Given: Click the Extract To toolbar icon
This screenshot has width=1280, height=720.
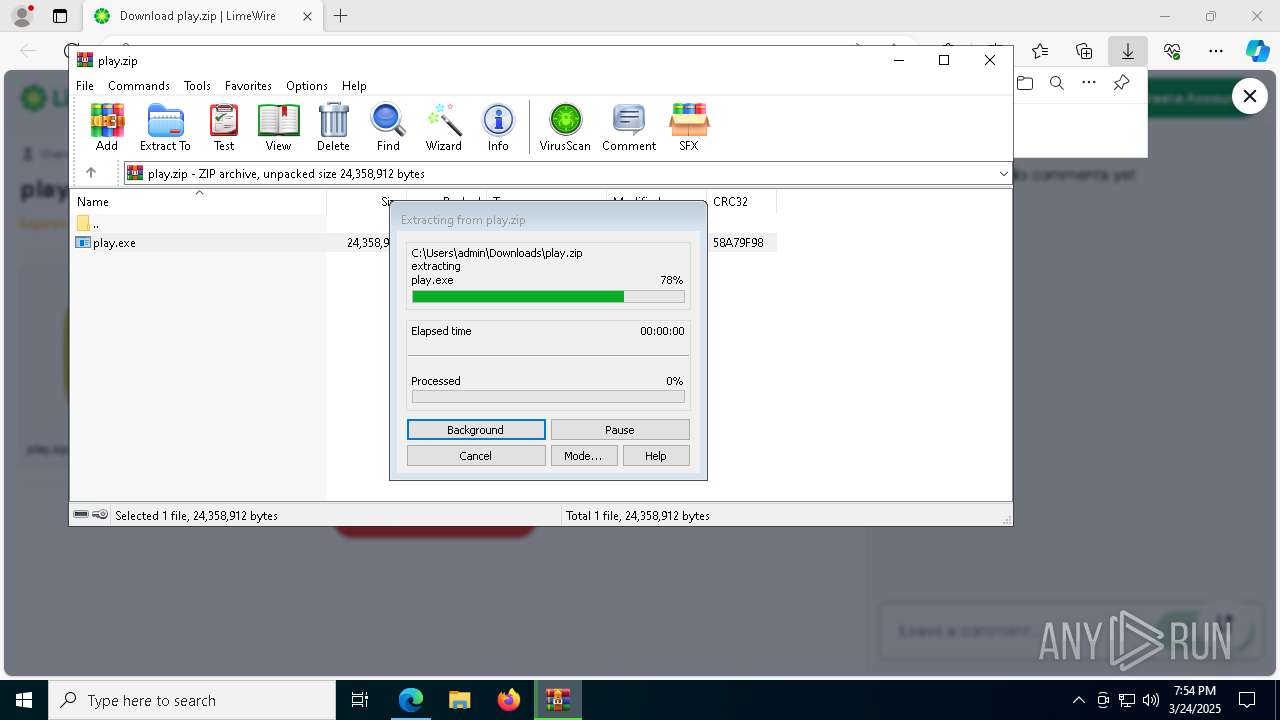Looking at the screenshot, I should (165, 127).
